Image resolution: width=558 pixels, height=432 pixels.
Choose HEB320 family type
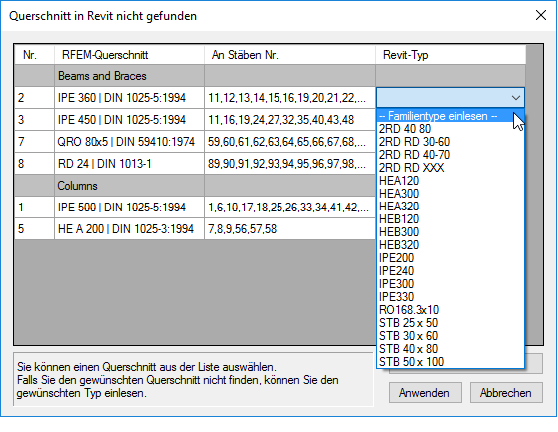tap(450, 245)
